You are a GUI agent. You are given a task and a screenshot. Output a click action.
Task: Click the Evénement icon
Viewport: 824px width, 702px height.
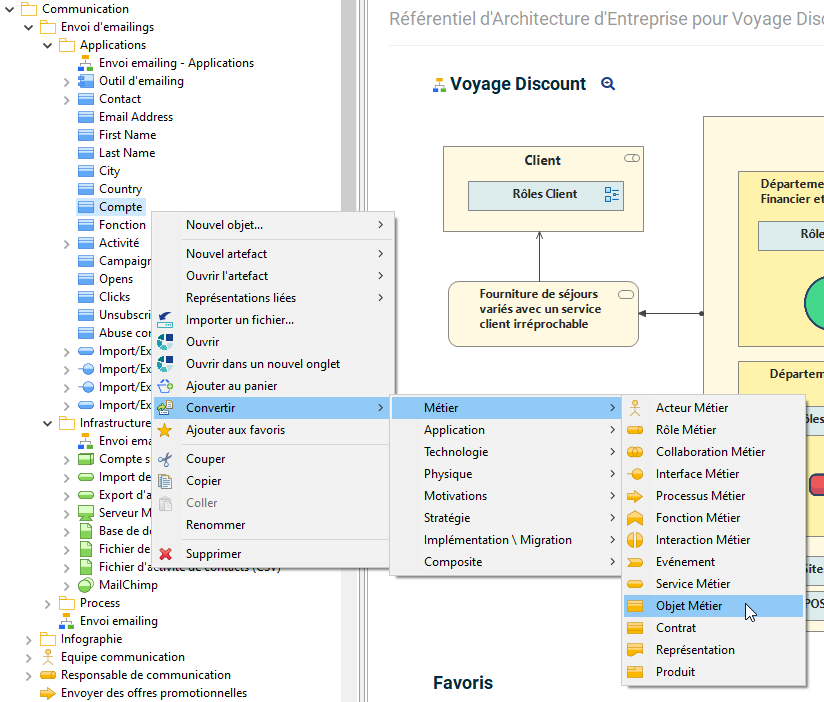pos(635,562)
